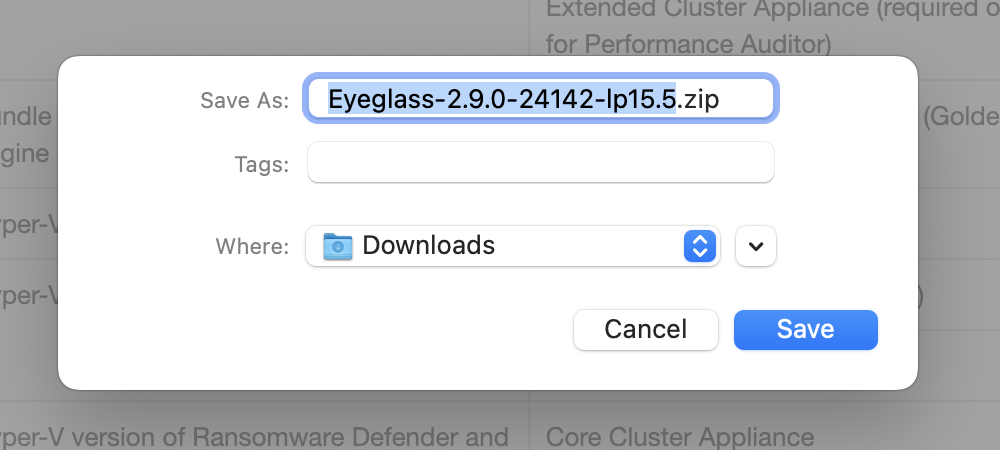Click empty dialog area below Tags field
Screen dimensions: 1000x450
click(x=540, y=203)
